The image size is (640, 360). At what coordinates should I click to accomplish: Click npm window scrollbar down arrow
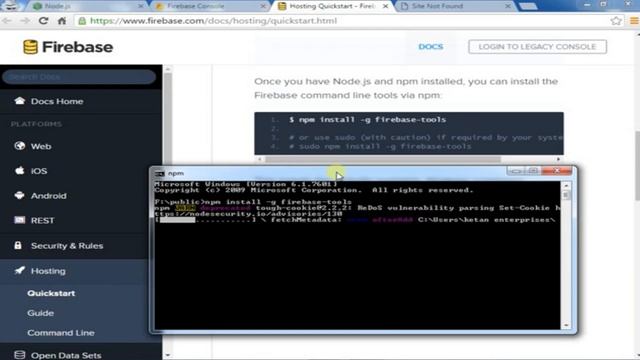(566, 325)
